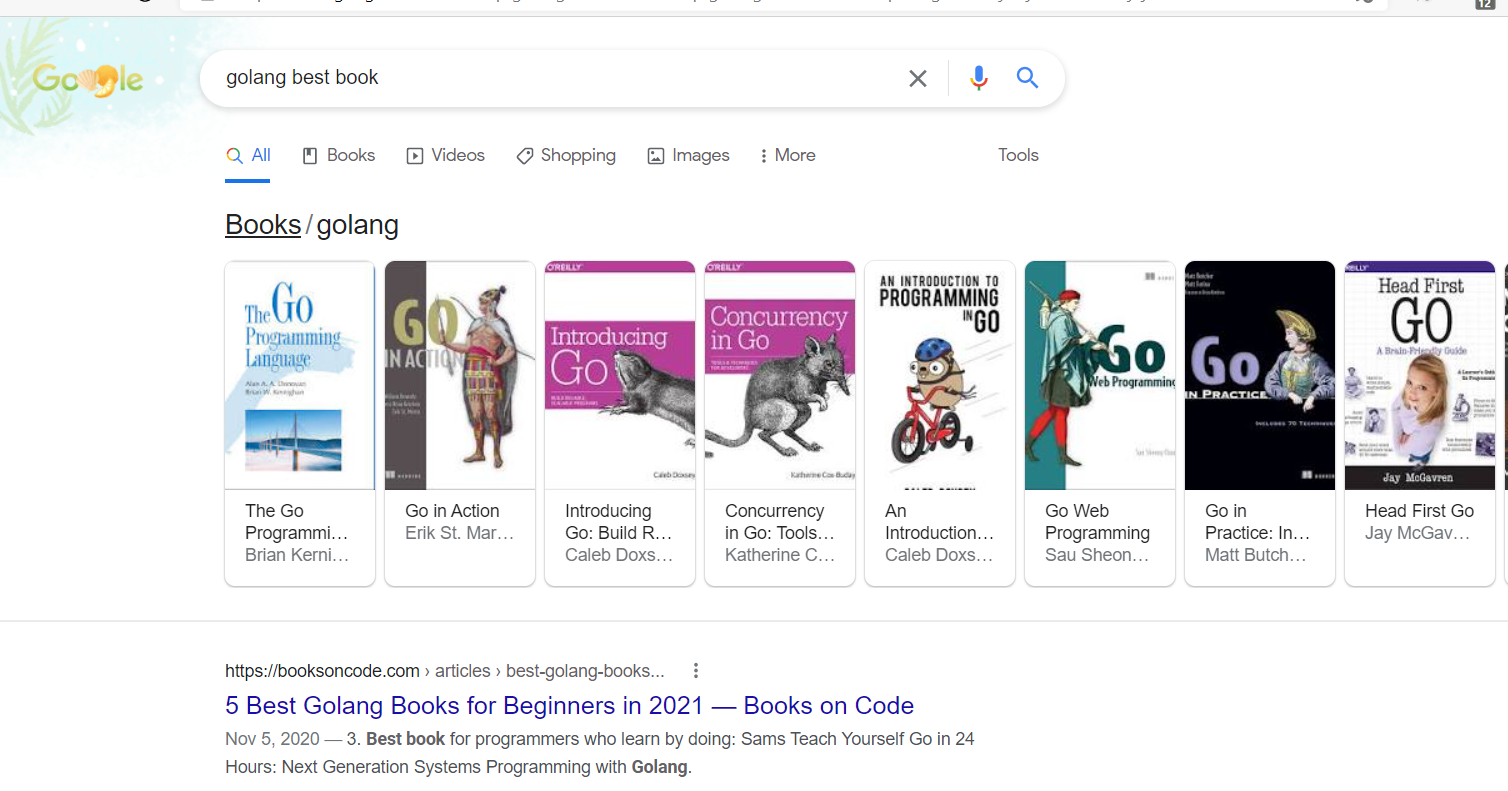The width and height of the screenshot is (1508, 791).
Task: Open the Go Web Programming book cover
Action: (1100, 376)
